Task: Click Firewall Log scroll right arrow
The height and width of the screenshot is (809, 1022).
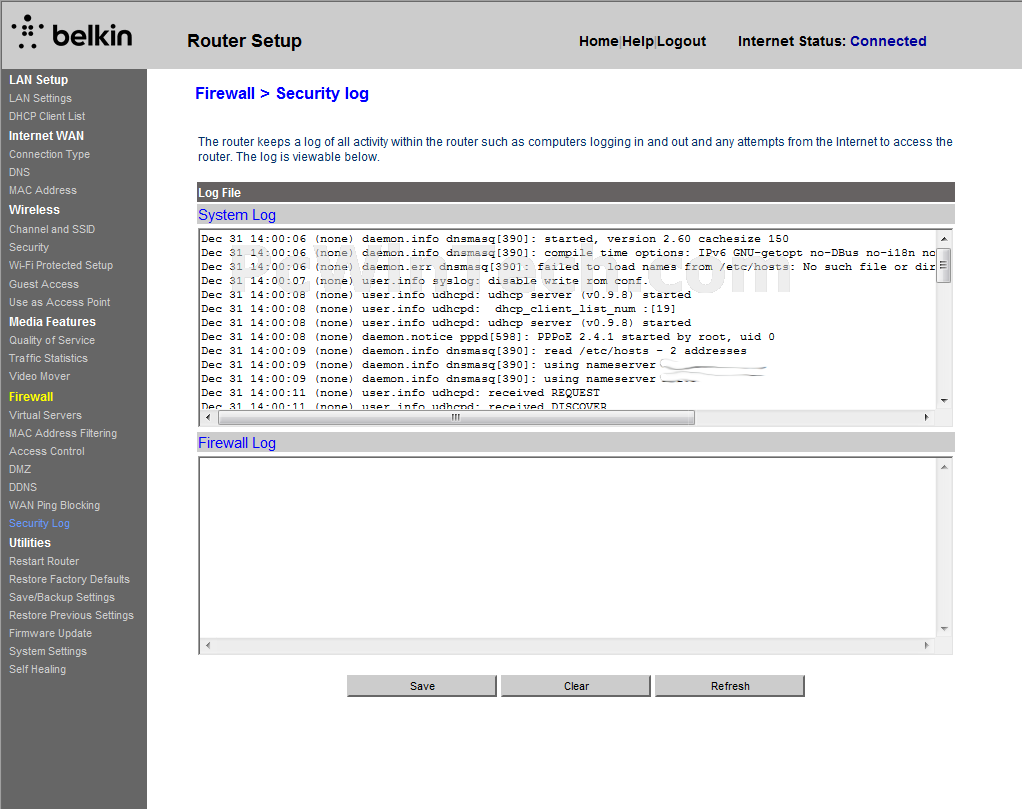Action: [x=926, y=645]
